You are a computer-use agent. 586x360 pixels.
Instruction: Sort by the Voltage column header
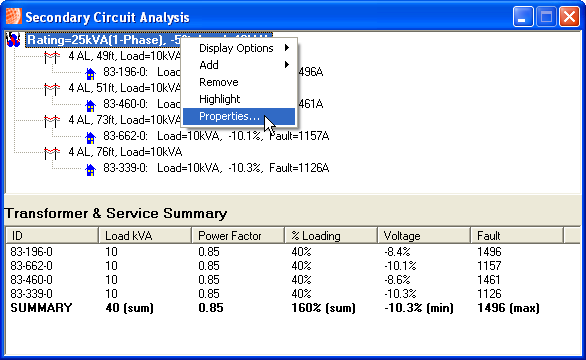(x=424, y=236)
